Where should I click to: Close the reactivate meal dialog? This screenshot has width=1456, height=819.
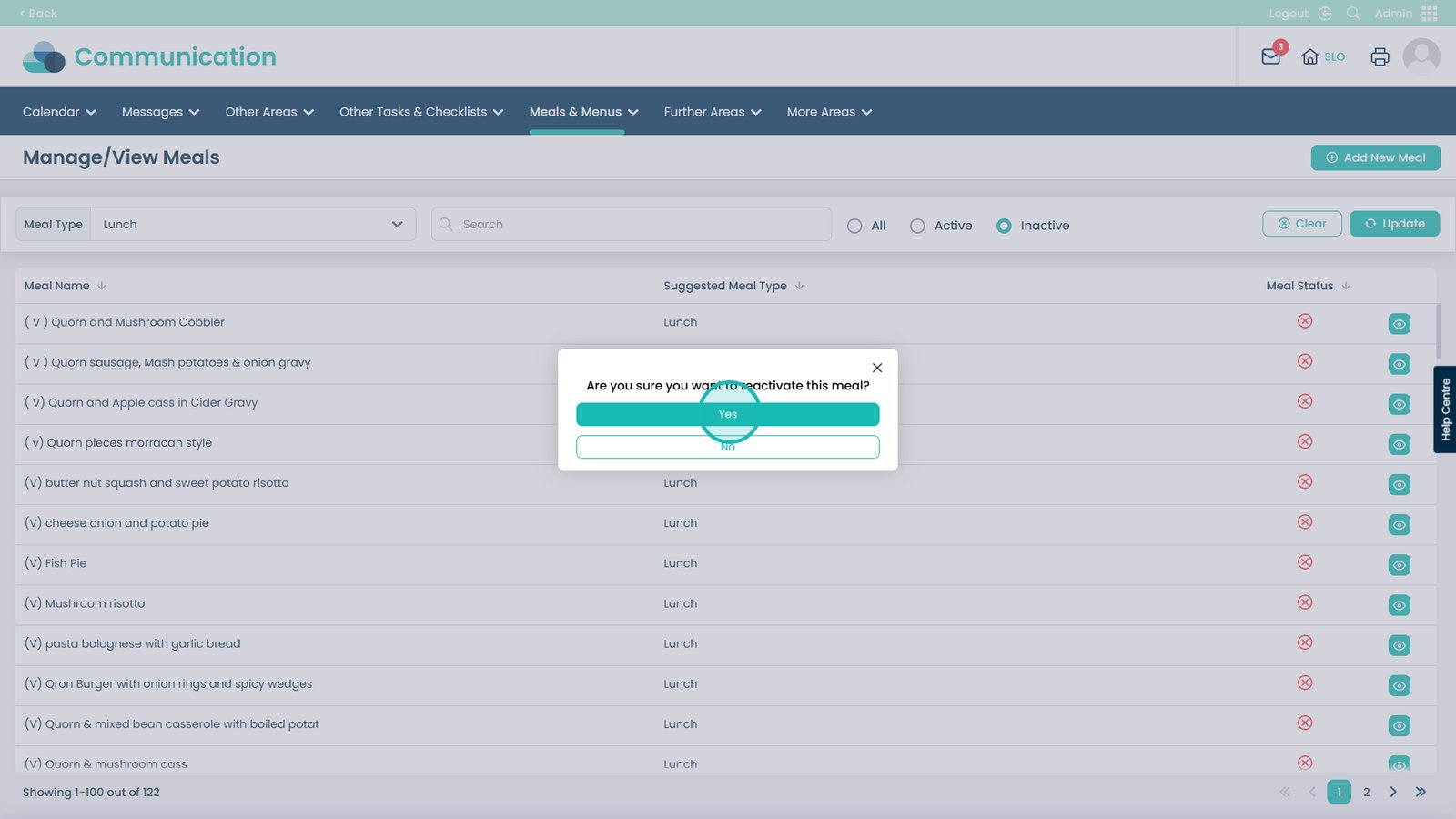(x=877, y=368)
